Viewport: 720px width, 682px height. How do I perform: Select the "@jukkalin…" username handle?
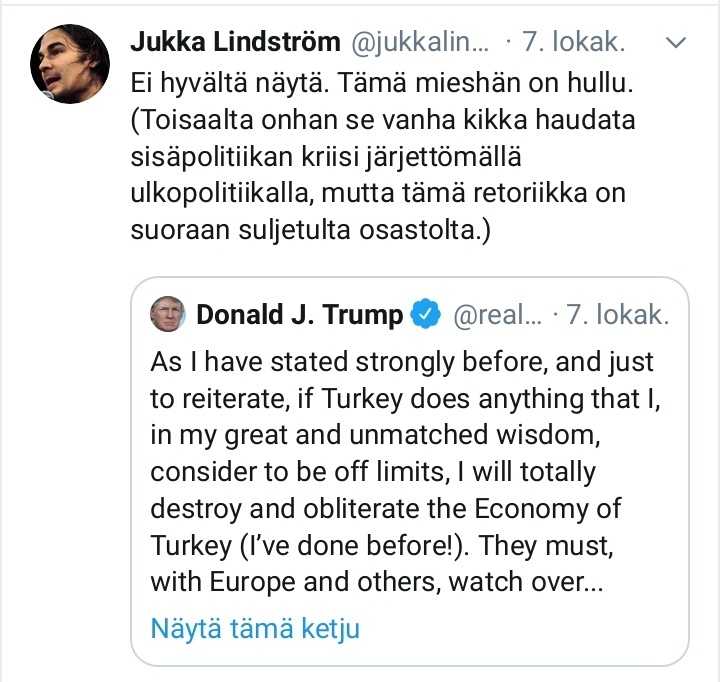(x=417, y=44)
